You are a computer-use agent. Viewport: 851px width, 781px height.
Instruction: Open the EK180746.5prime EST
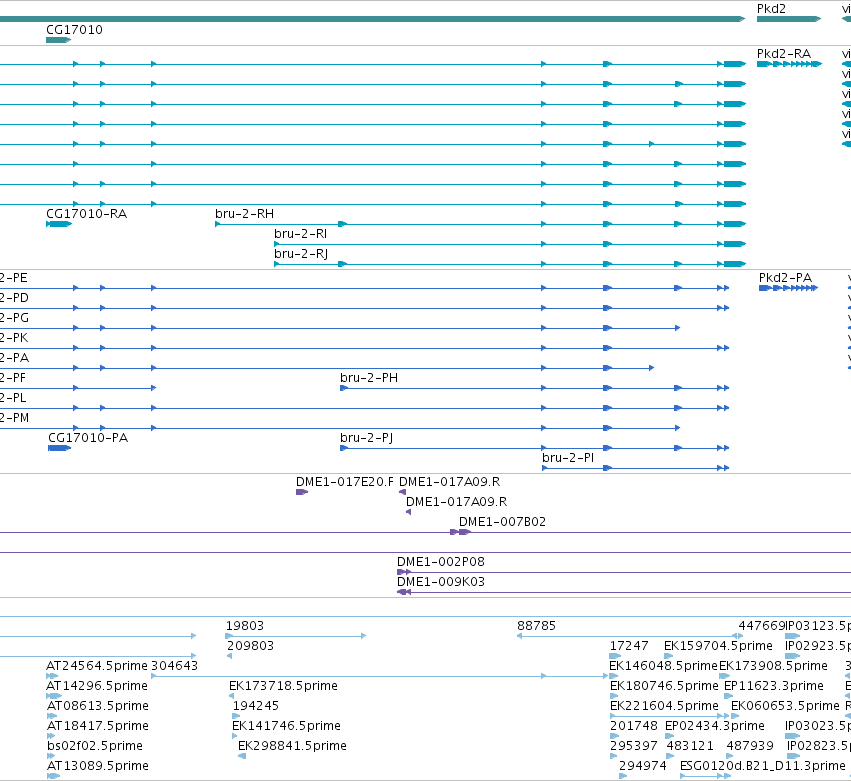pyautogui.click(x=614, y=696)
